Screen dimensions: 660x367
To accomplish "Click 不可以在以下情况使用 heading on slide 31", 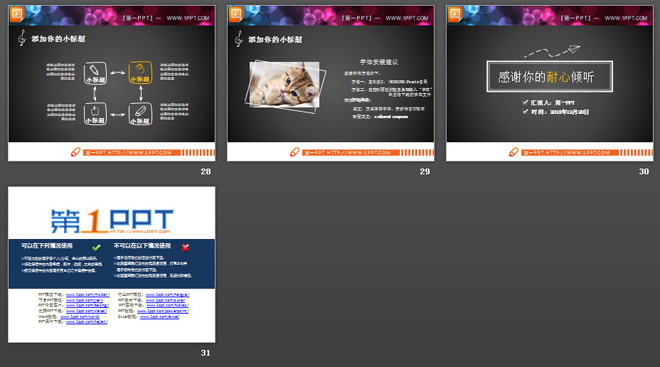I will pyautogui.click(x=142, y=245).
